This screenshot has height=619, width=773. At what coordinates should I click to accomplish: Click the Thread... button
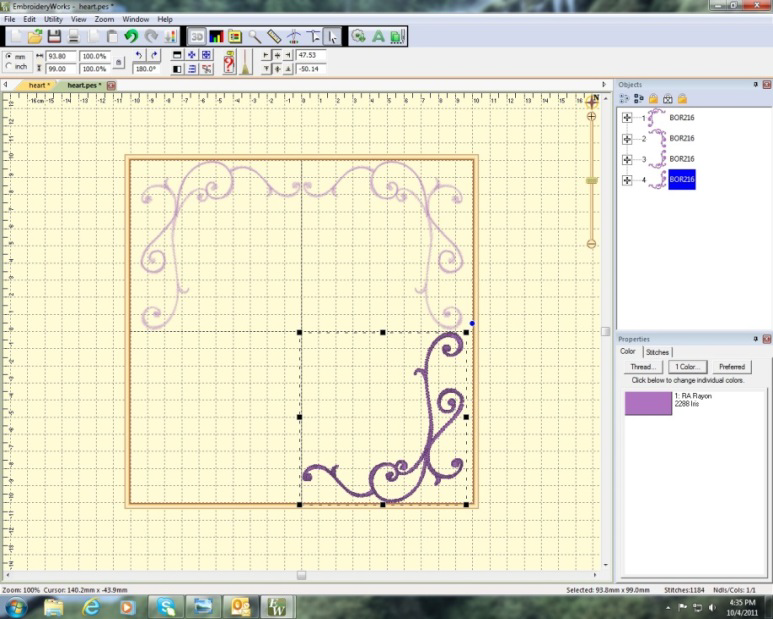[x=642, y=367]
